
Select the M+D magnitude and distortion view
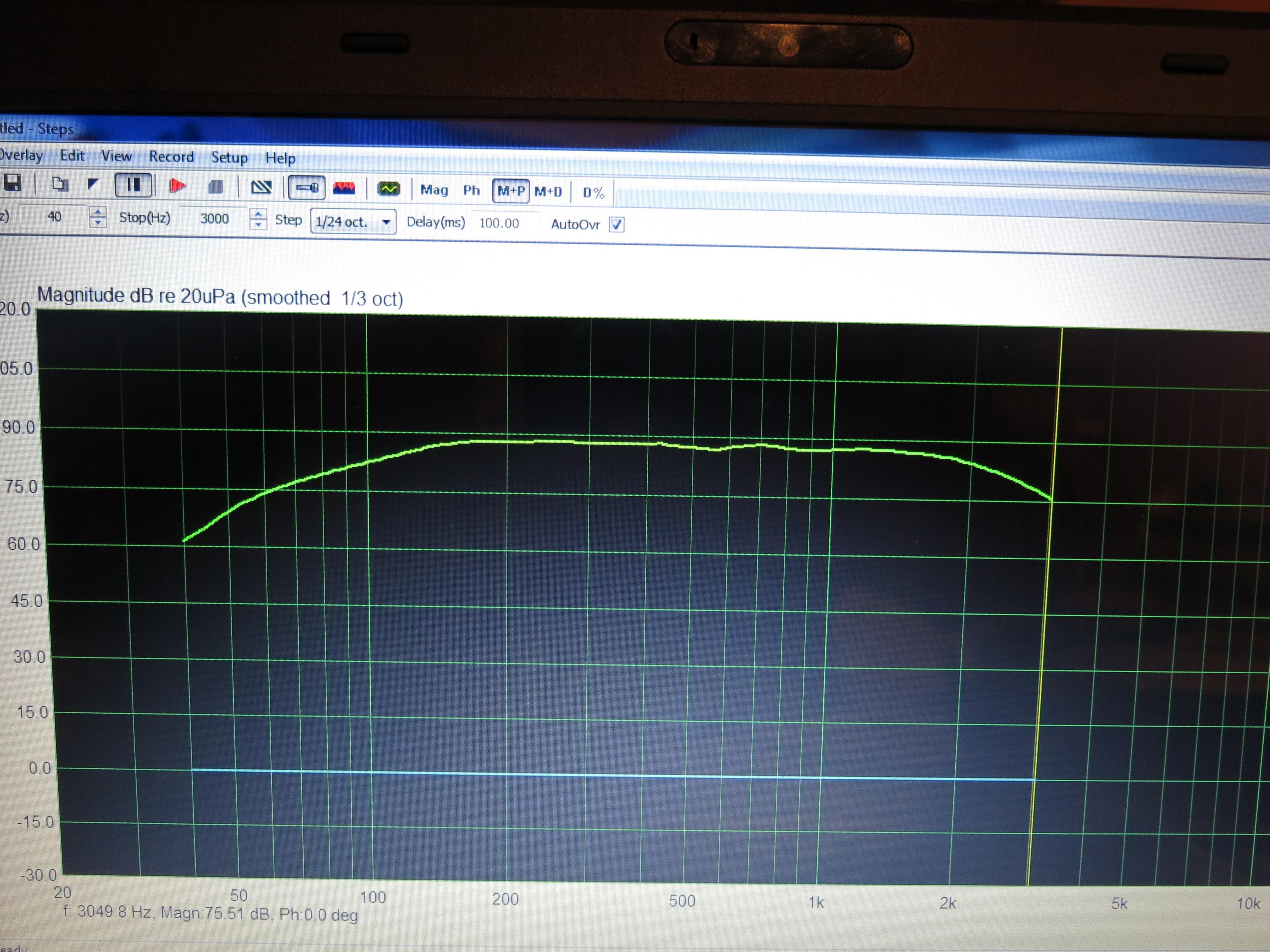pyautogui.click(x=548, y=192)
